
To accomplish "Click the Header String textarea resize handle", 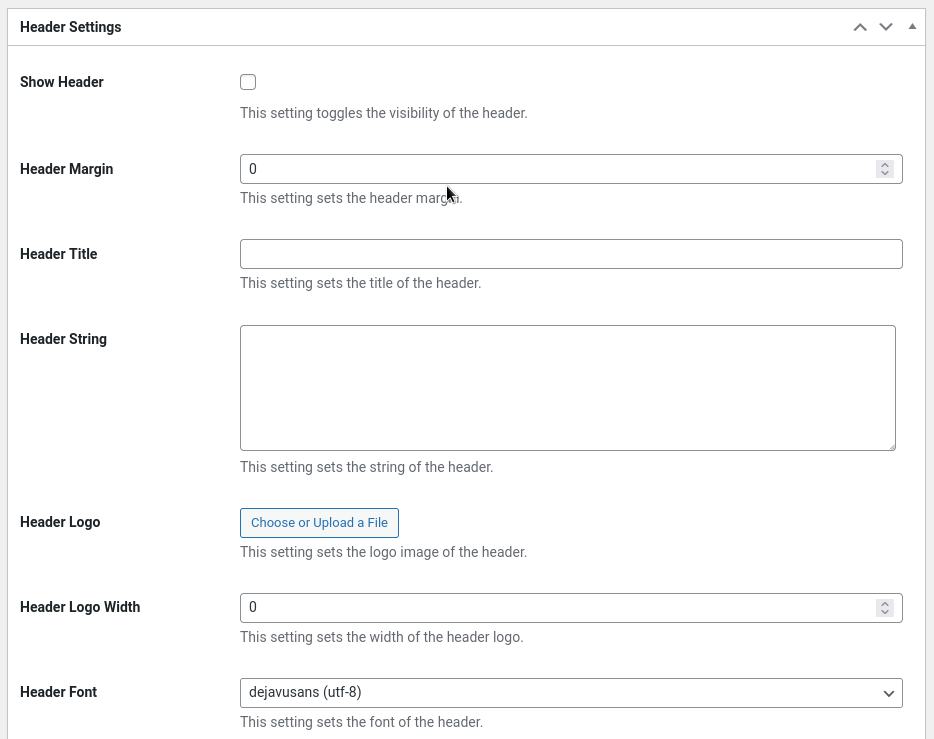I will coord(891,446).
